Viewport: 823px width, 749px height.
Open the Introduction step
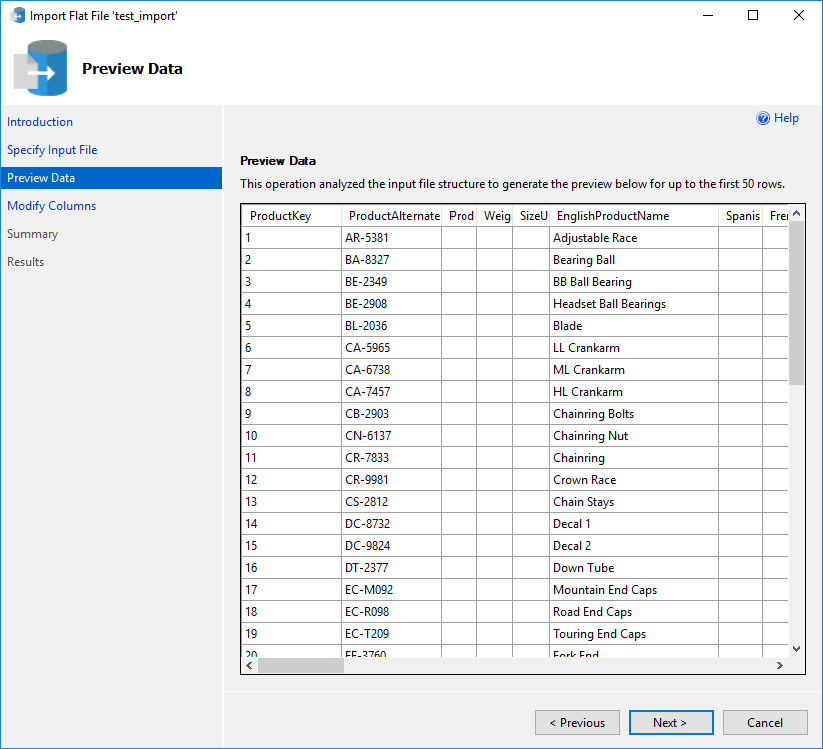point(40,121)
